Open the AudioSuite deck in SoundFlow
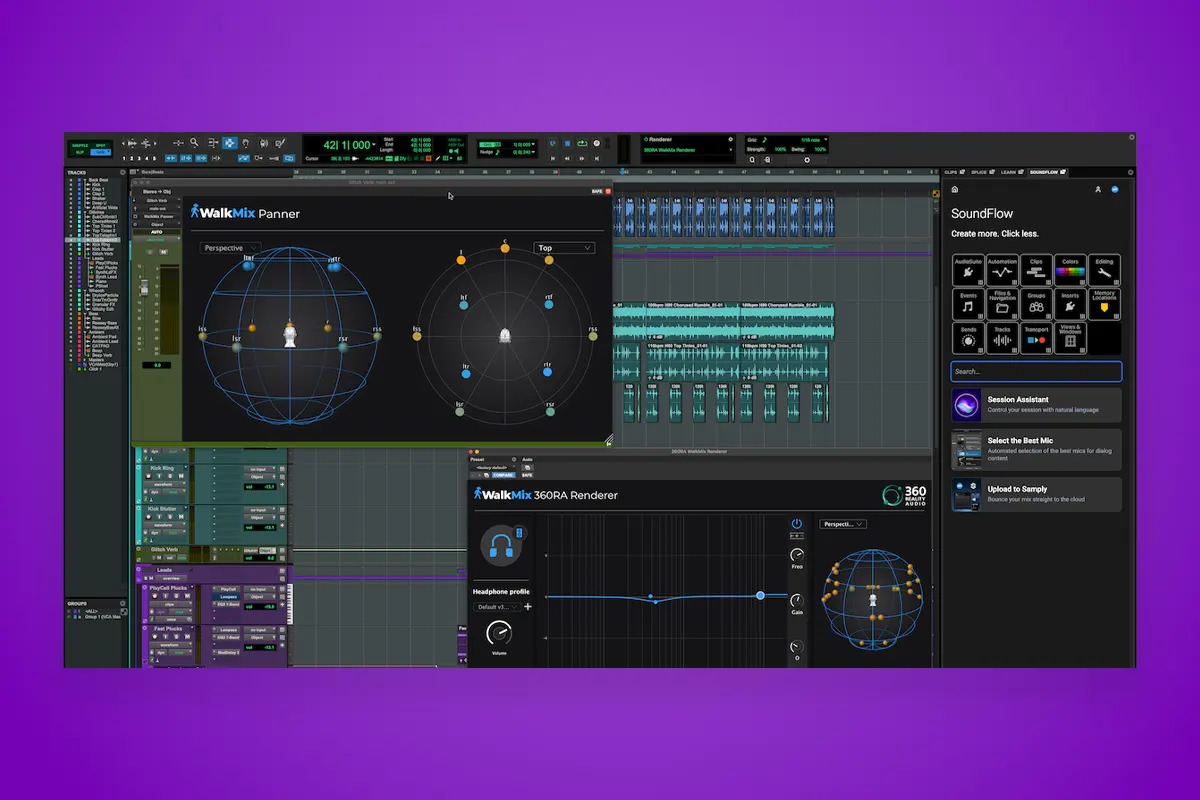This screenshot has width=1200, height=800. pyautogui.click(x=968, y=270)
